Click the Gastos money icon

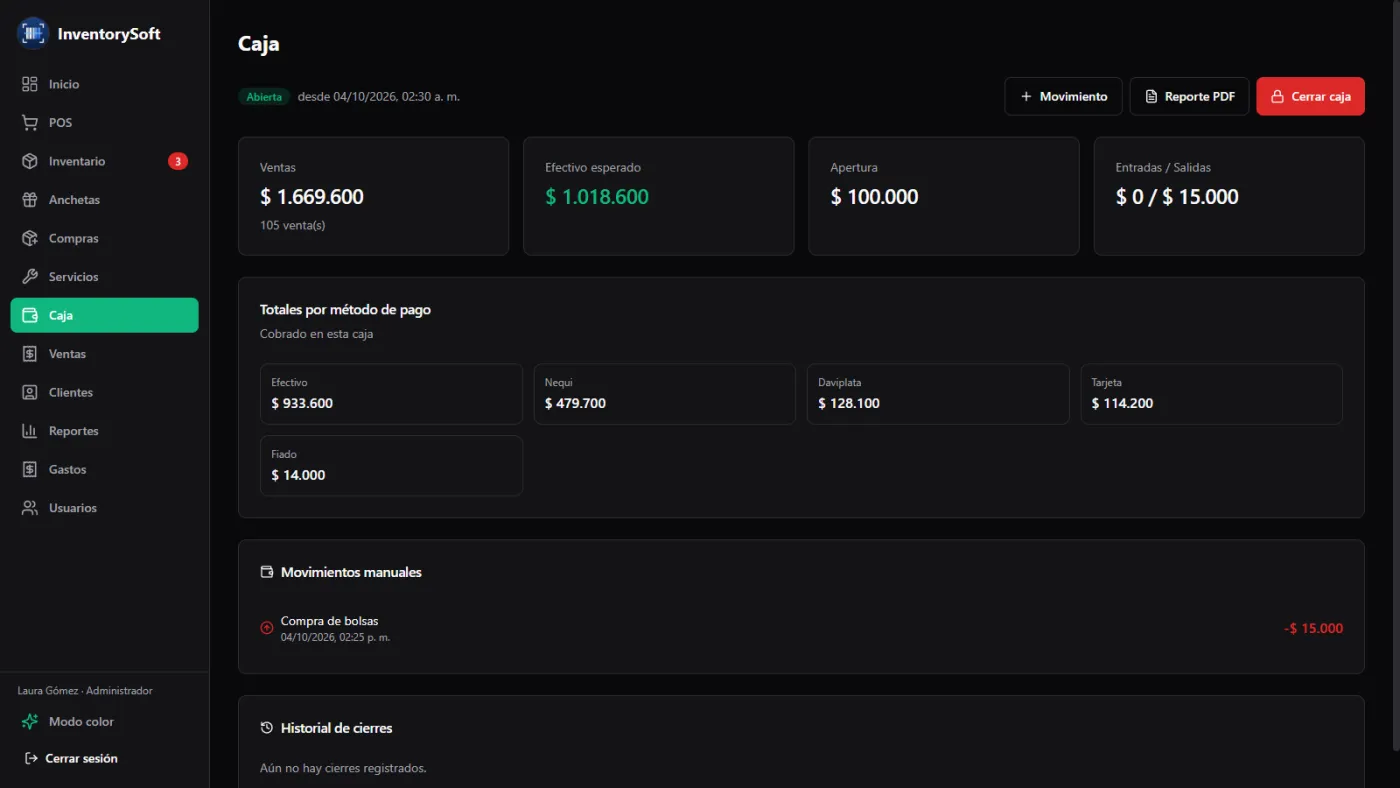pyautogui.click(x=30, y=469)
